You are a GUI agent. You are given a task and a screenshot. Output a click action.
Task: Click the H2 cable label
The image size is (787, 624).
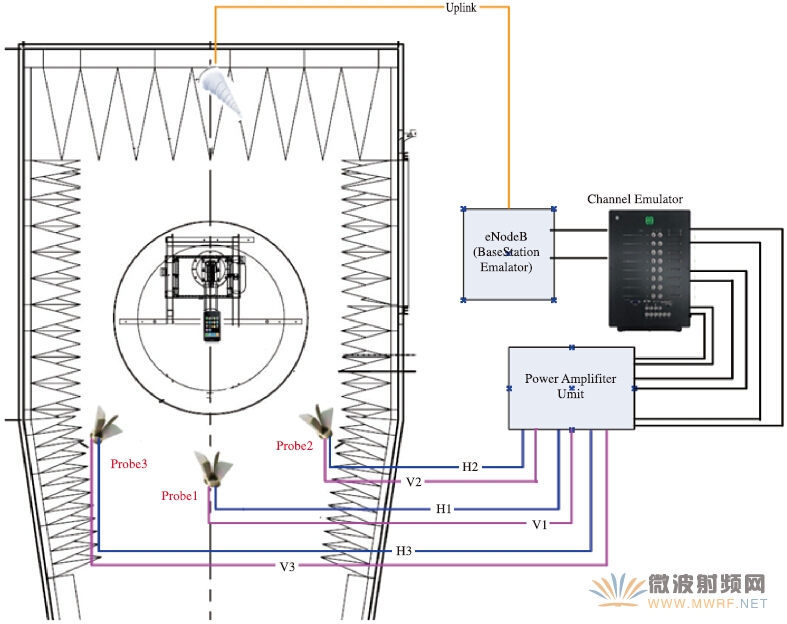coord(470,467)
